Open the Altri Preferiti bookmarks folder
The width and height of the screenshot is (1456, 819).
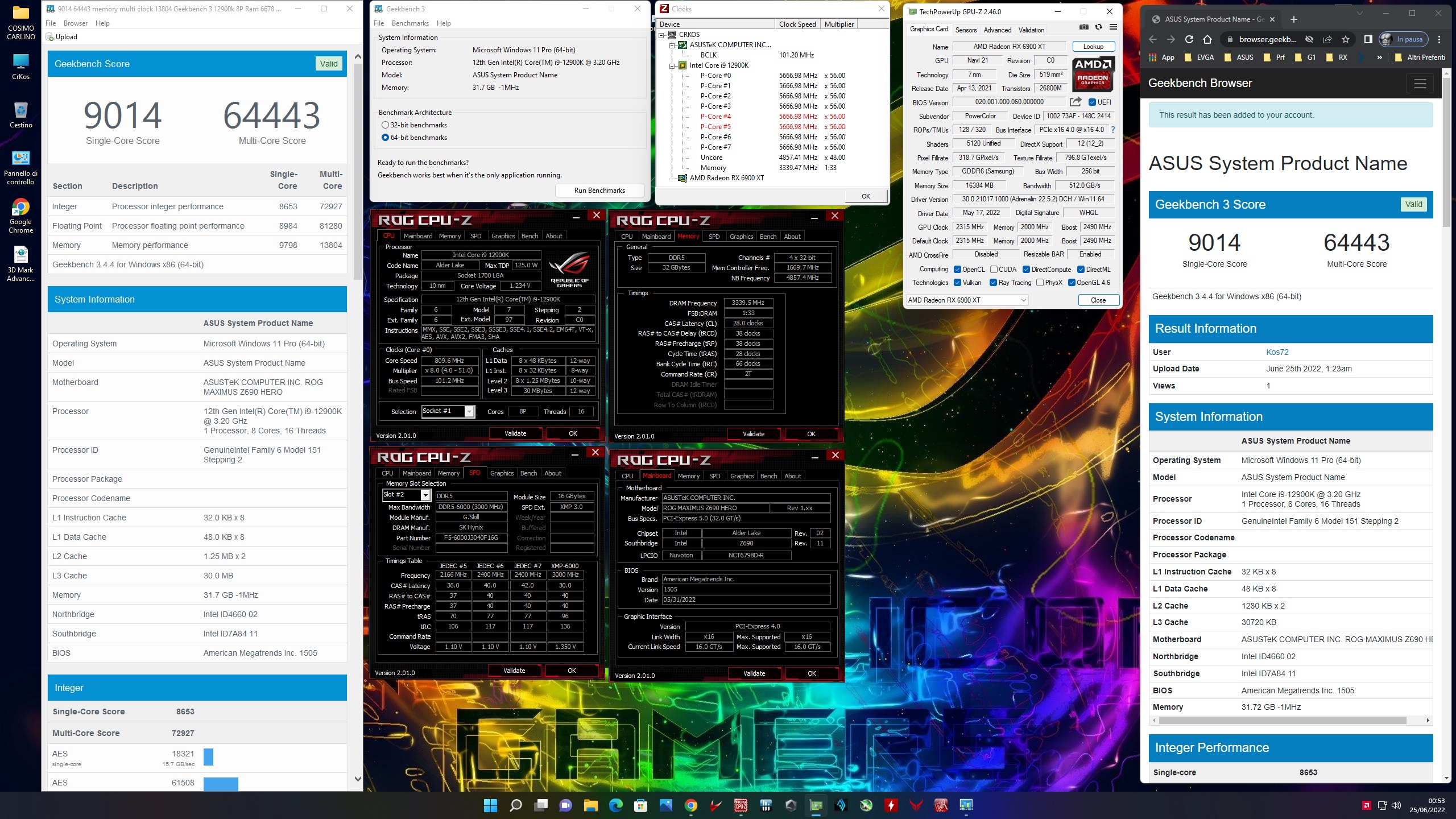point(1420,57)
